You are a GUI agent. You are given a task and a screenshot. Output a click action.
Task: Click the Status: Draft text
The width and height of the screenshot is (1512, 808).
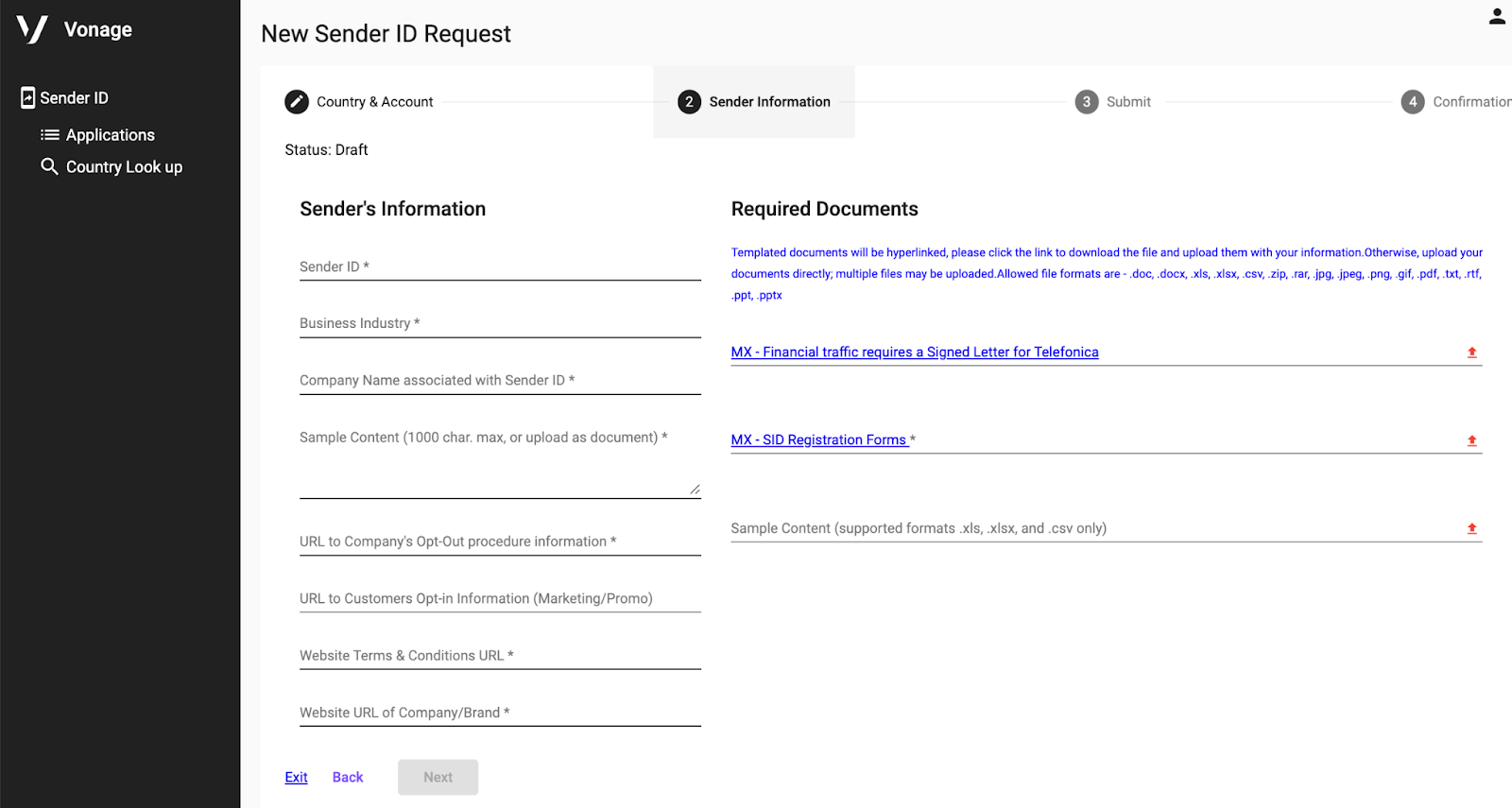(326, 149)
